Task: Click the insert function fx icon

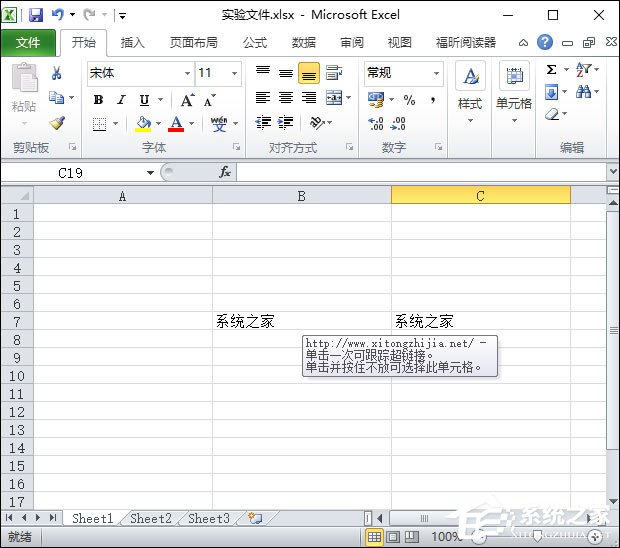Action: 225,172
